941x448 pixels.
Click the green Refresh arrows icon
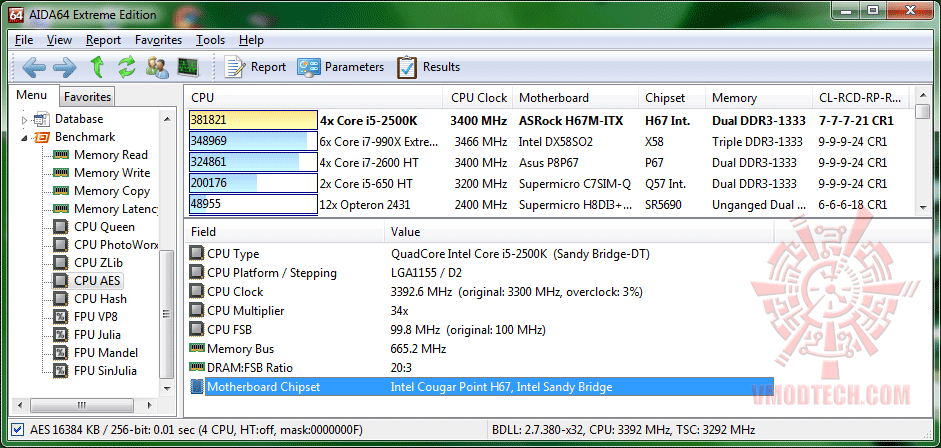[127, 67]
